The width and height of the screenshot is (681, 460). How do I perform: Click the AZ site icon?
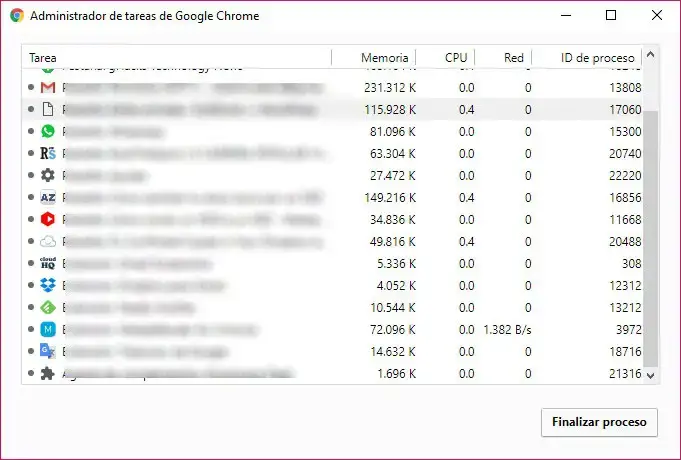tap(48, 198)
